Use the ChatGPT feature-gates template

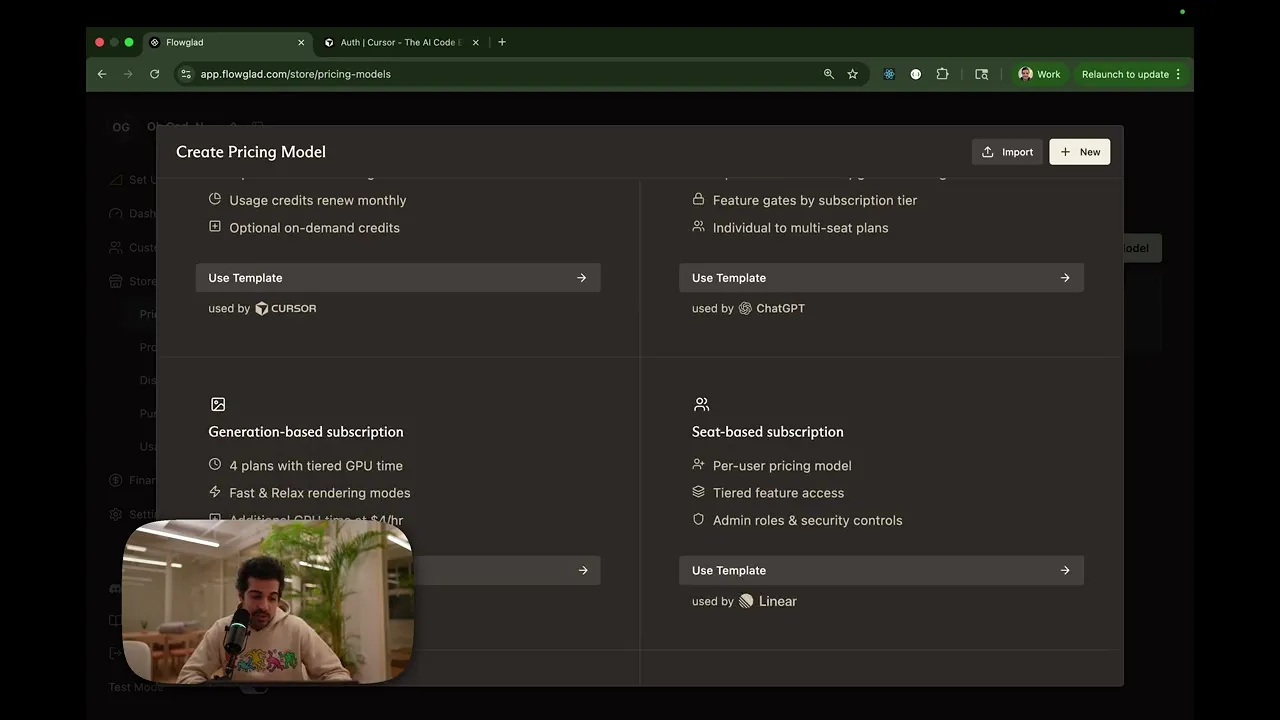(x=880, y=278)
